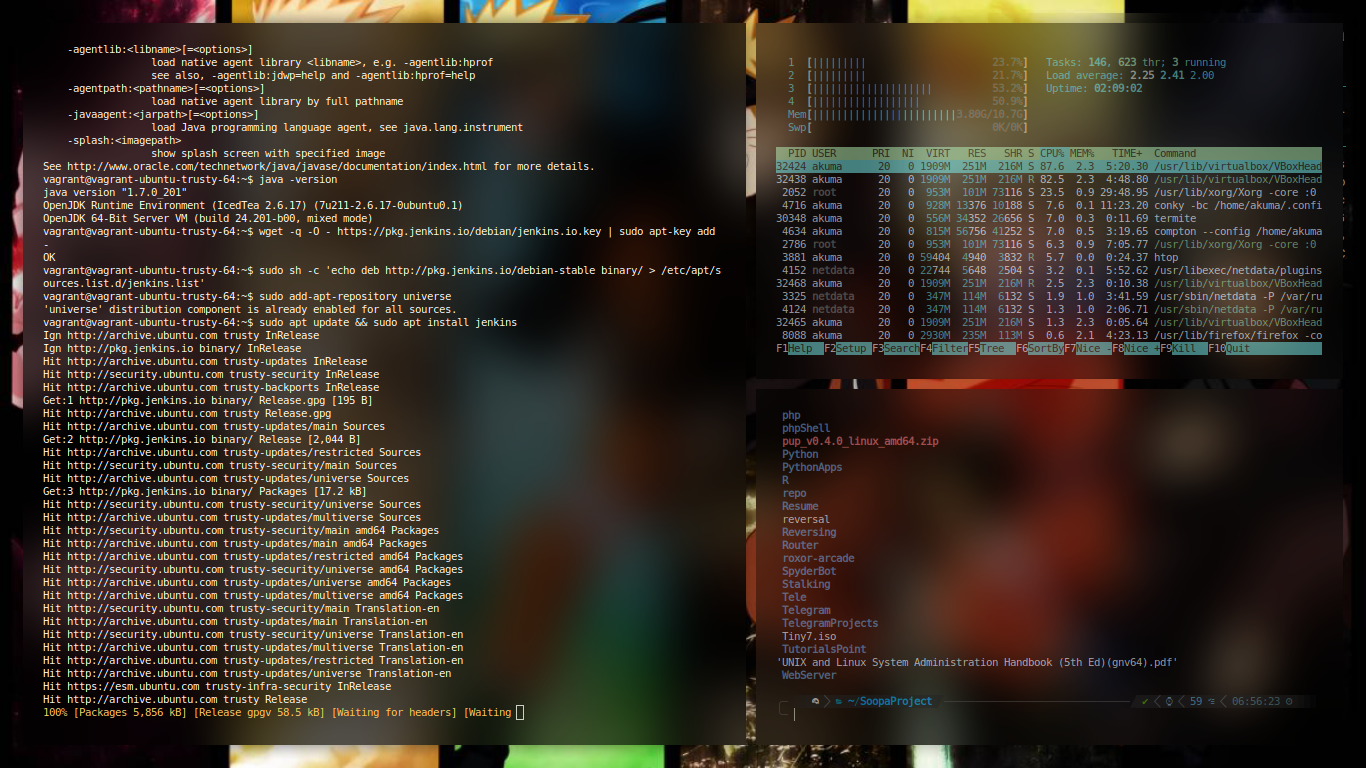This screenshot has width=1366, height=768.
Task: Click the Swp meter in htop
Action: [x=908, y=127]
